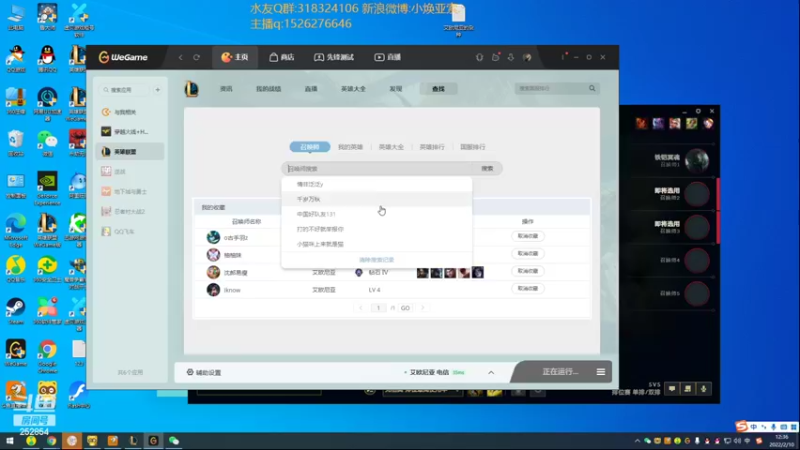Open hamburger menu beside 正在运行
This screenshot has width=800, height=450.
tap(601, 372)
